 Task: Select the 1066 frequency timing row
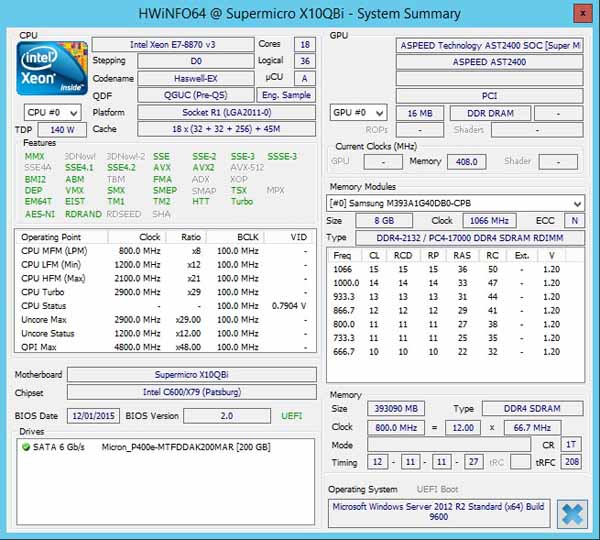click(455, 270)
